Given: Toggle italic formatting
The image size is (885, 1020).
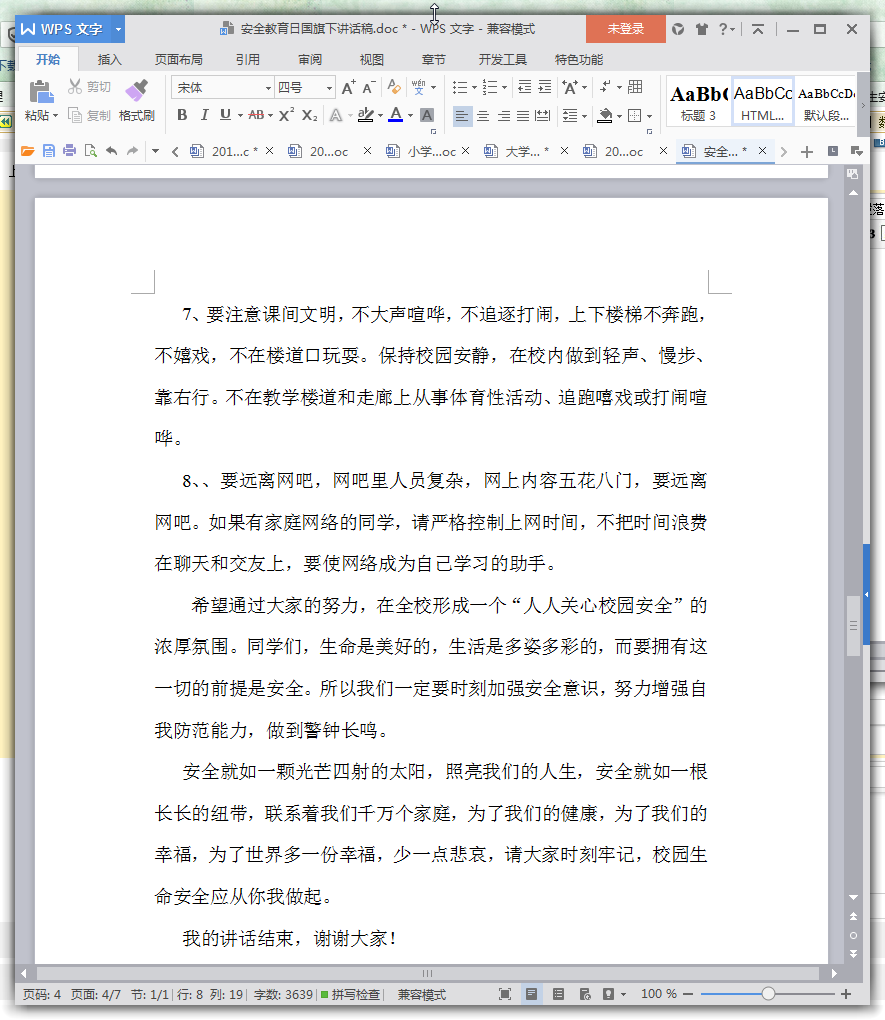Looking at the screenshot, I should tap(204, 115).
